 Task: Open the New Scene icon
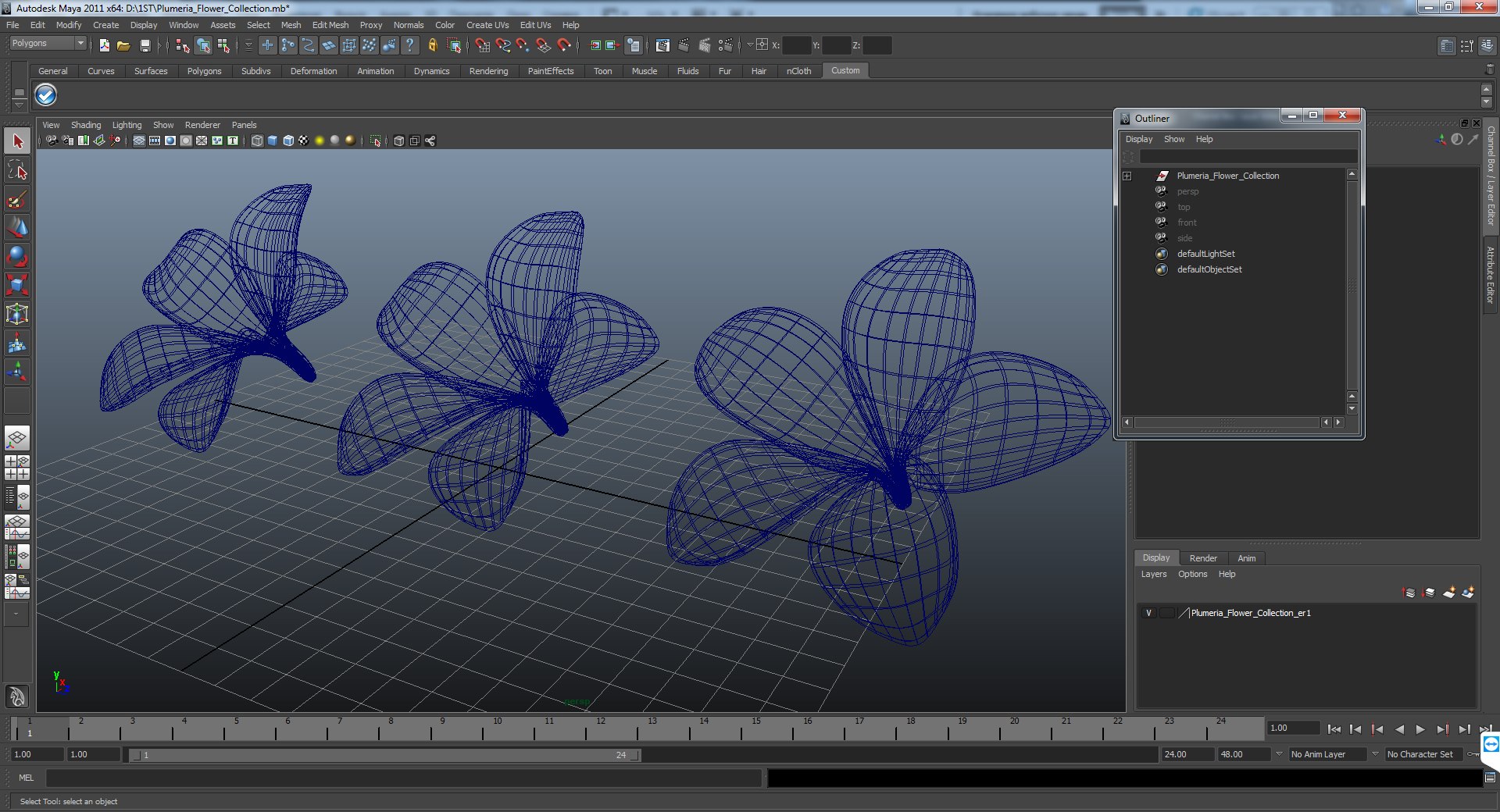click(x=104, y=45)
